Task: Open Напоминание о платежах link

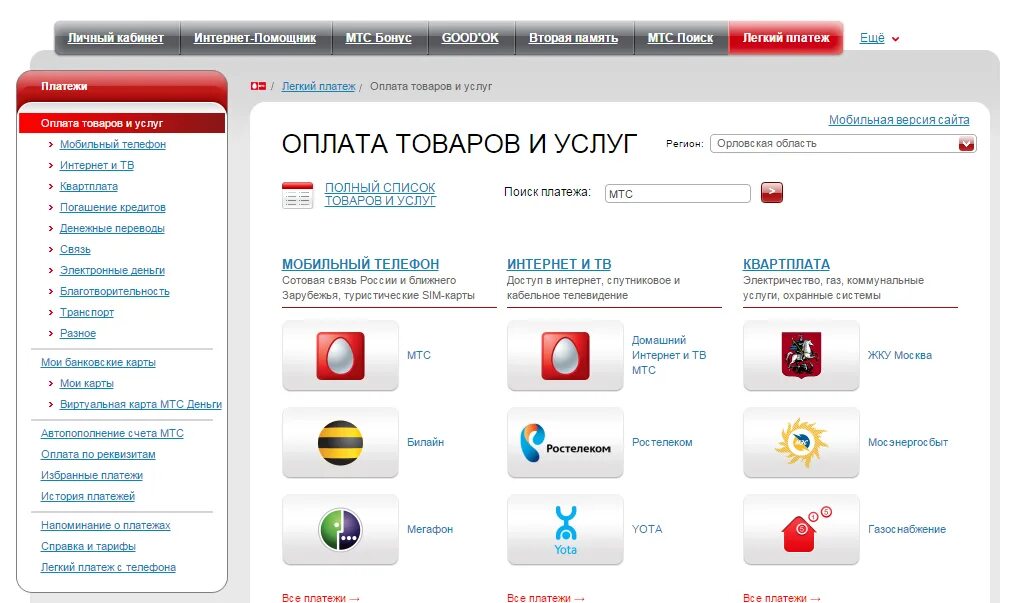Action: [x=106, y=525]
